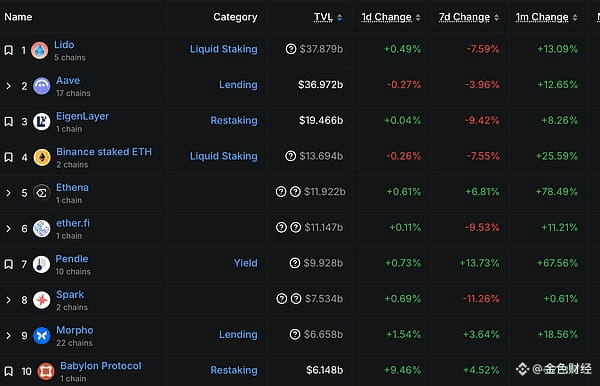
Task: Bookmark Babylon Protocol entry
Action: click(8, 371)
